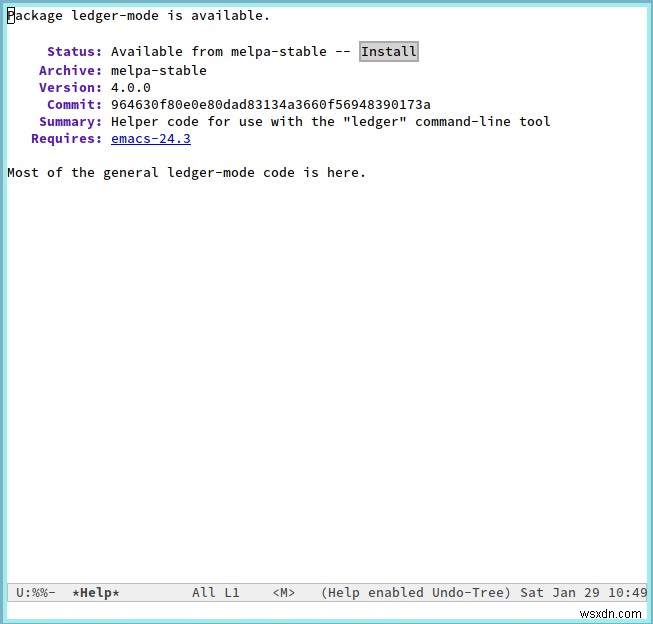Viewport: 653px width, 624px height.
Task: Click the 'Package ledger-mode is available.' heading line
Action: (x=138, y=16)
